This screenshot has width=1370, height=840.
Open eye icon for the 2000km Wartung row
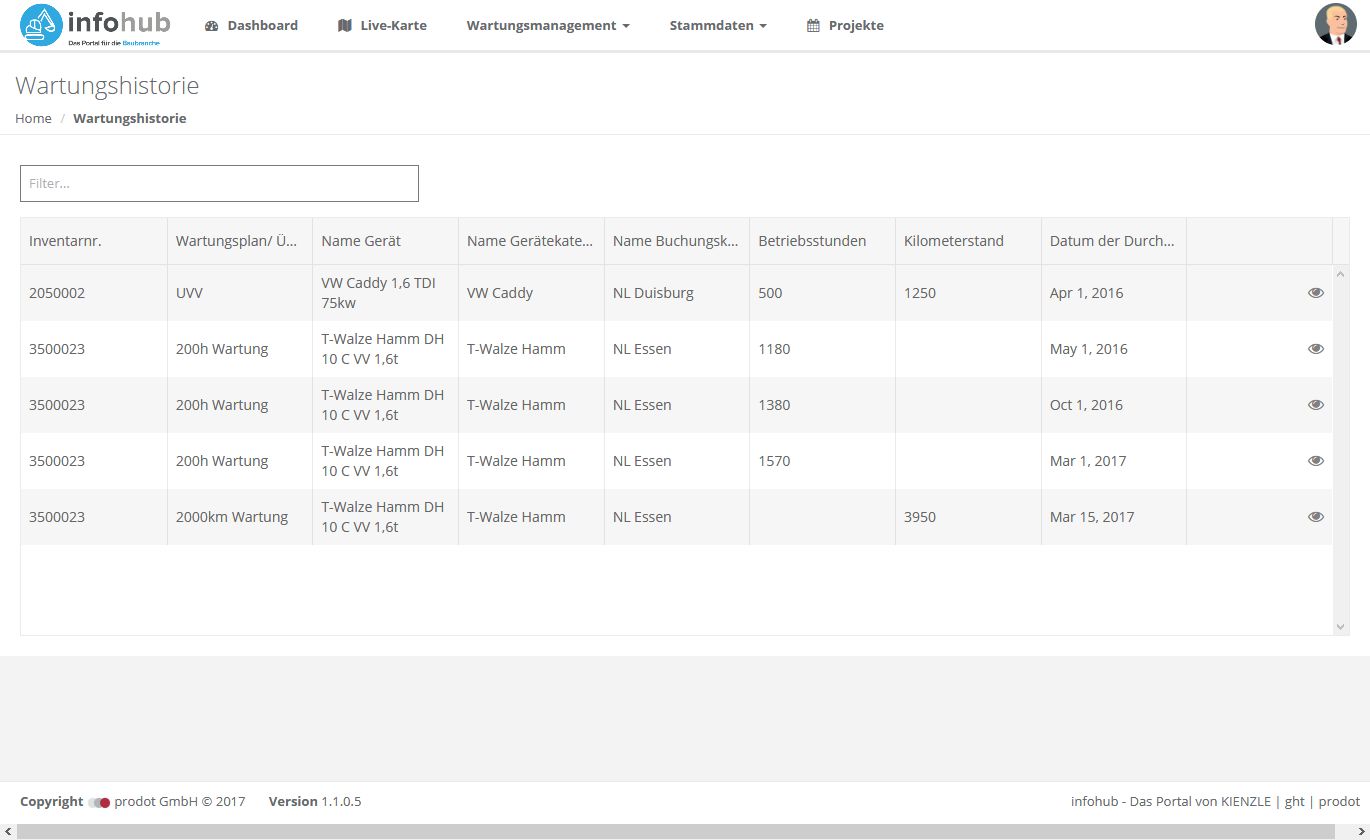click(1315, 517)
